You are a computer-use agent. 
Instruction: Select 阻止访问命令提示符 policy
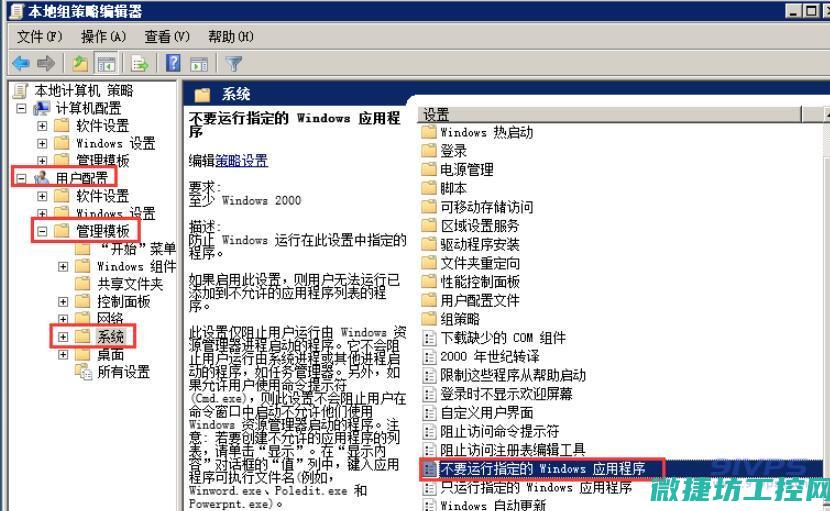500,431
